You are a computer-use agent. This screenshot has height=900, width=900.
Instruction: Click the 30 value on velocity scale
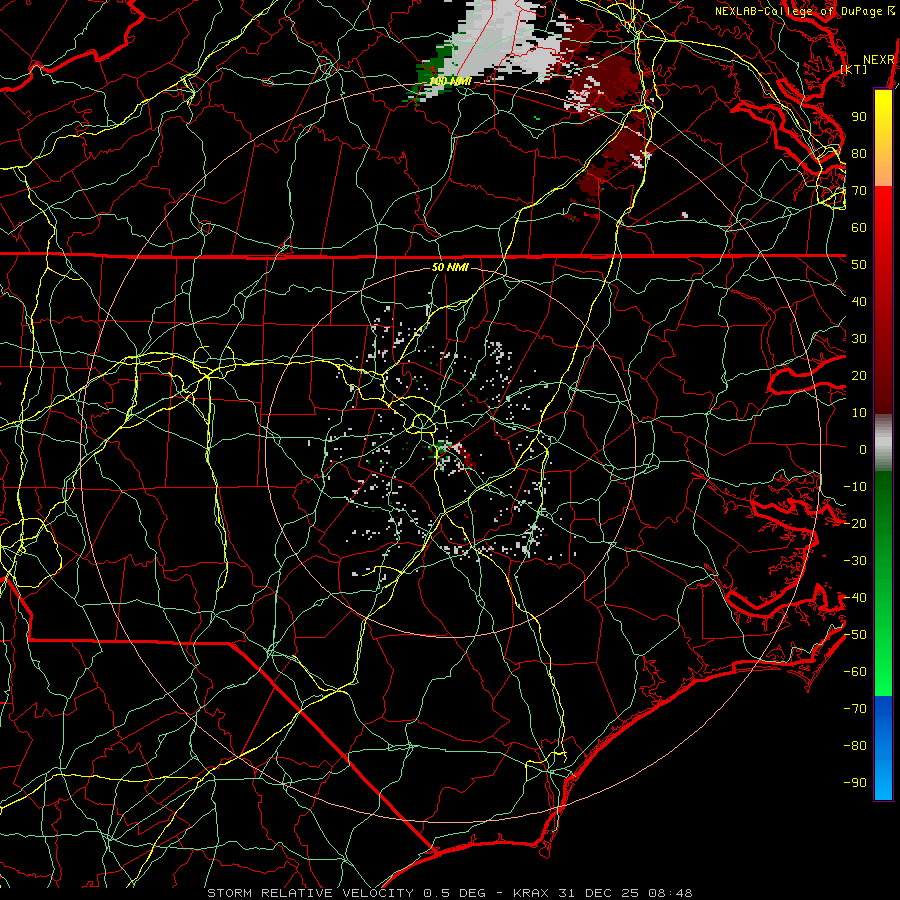click(x=859, y=339)
